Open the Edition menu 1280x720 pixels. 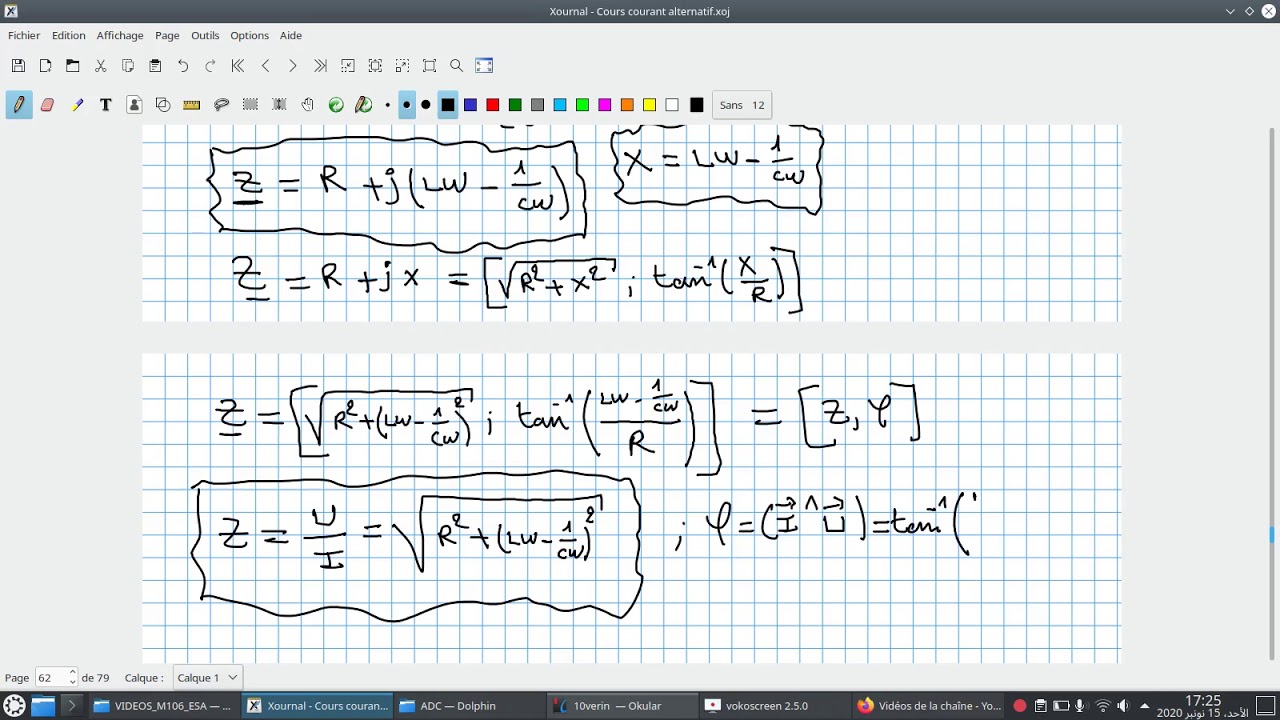(69, 35)
